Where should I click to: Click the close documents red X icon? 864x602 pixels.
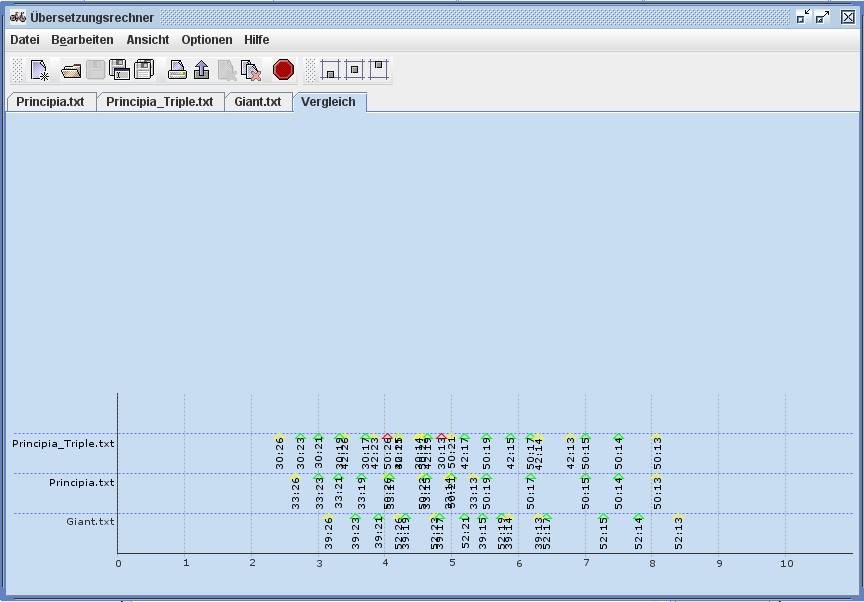[x=252, y=70]
